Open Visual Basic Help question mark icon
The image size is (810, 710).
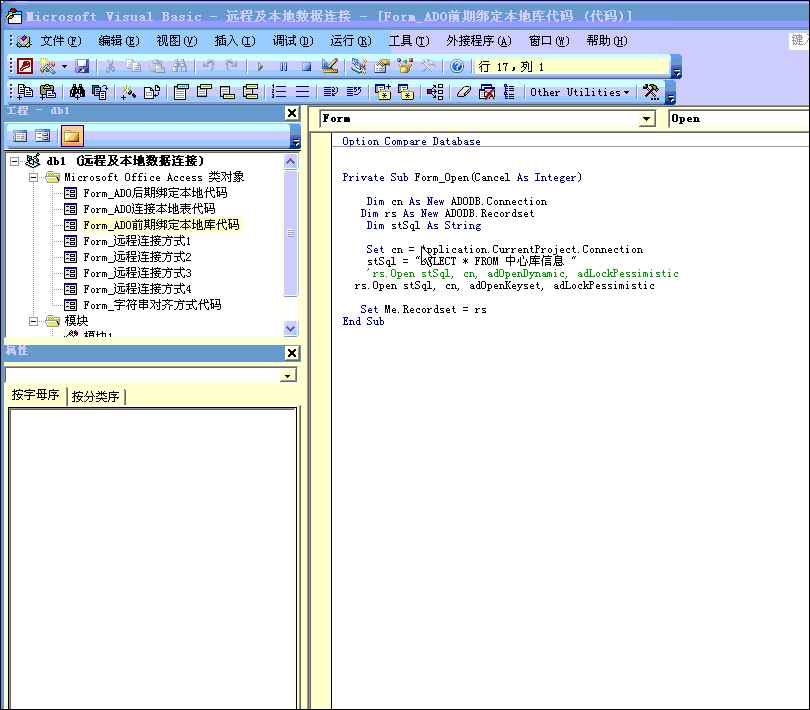pyautogui.click(x=457, y=66)
